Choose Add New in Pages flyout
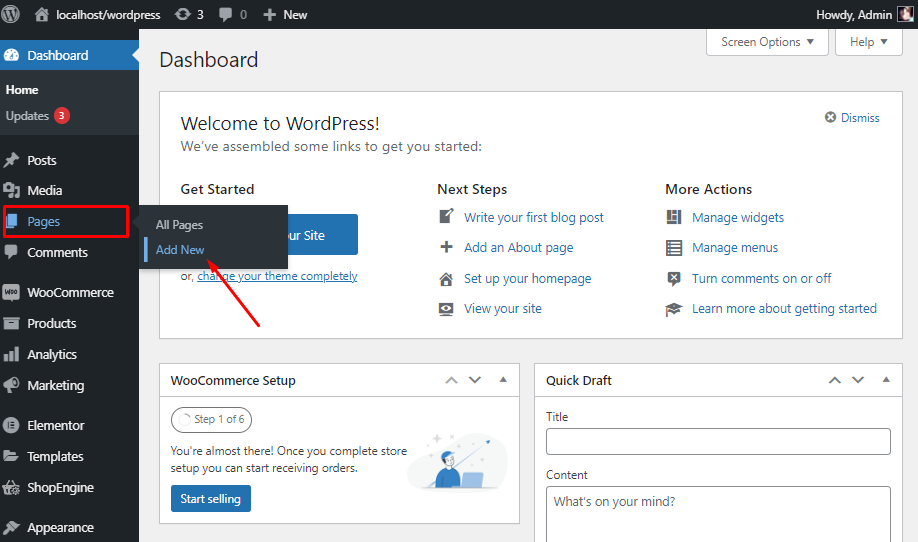Viewport: 918px width, 542px height. (180, 249)
